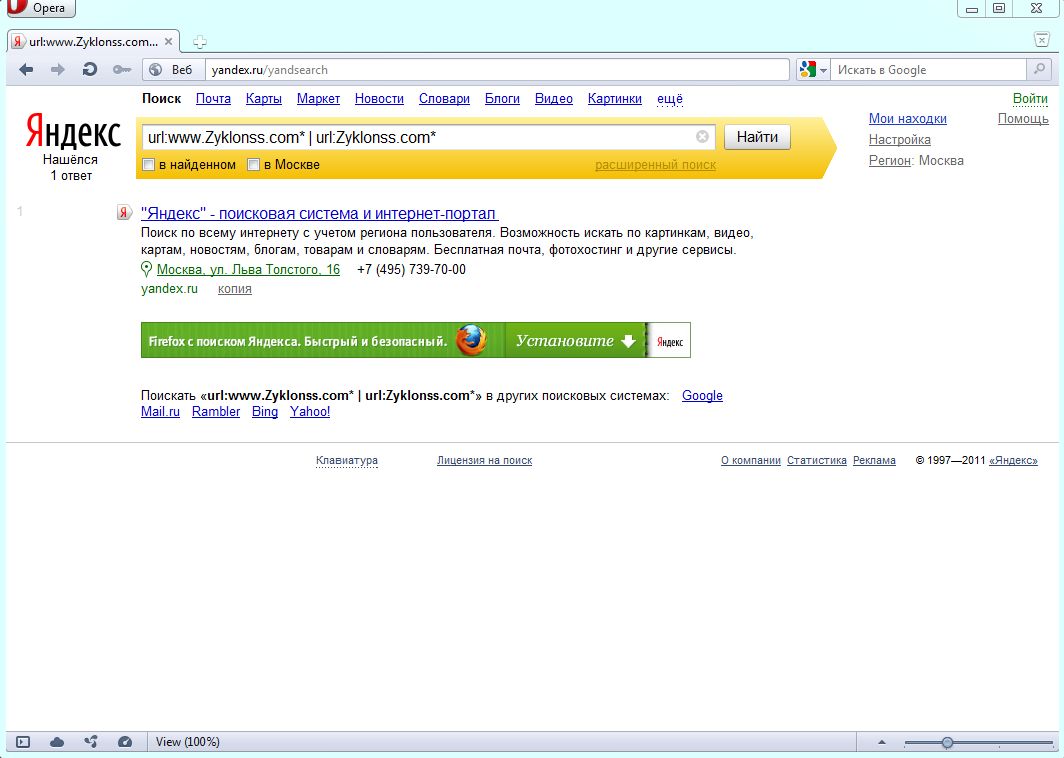
Task: Open the Почта service link
Action: click(213, 98)
